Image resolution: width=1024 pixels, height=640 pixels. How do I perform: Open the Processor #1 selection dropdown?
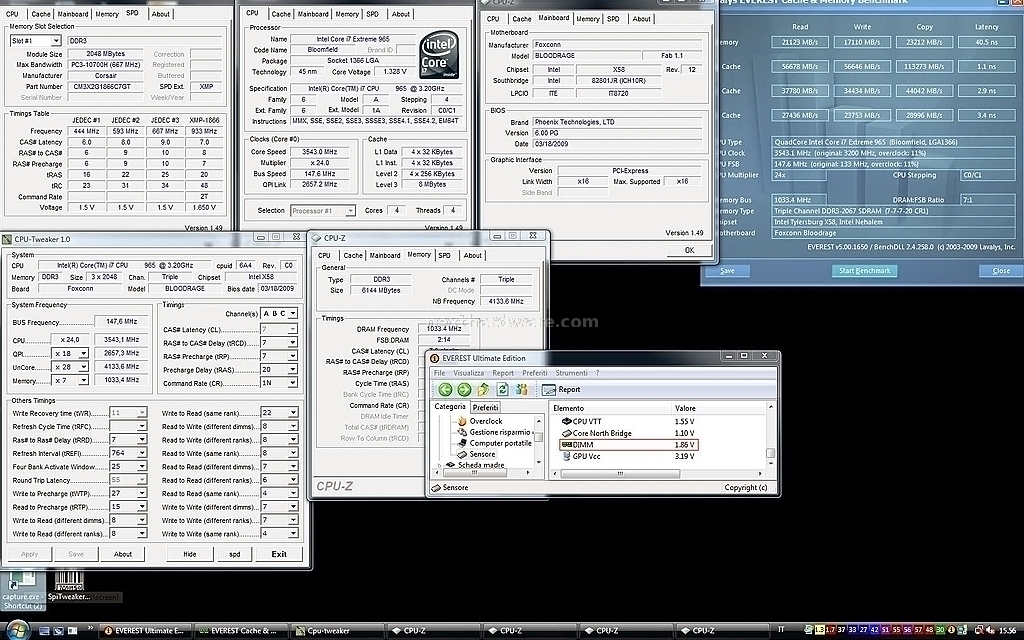click(350, 211)
